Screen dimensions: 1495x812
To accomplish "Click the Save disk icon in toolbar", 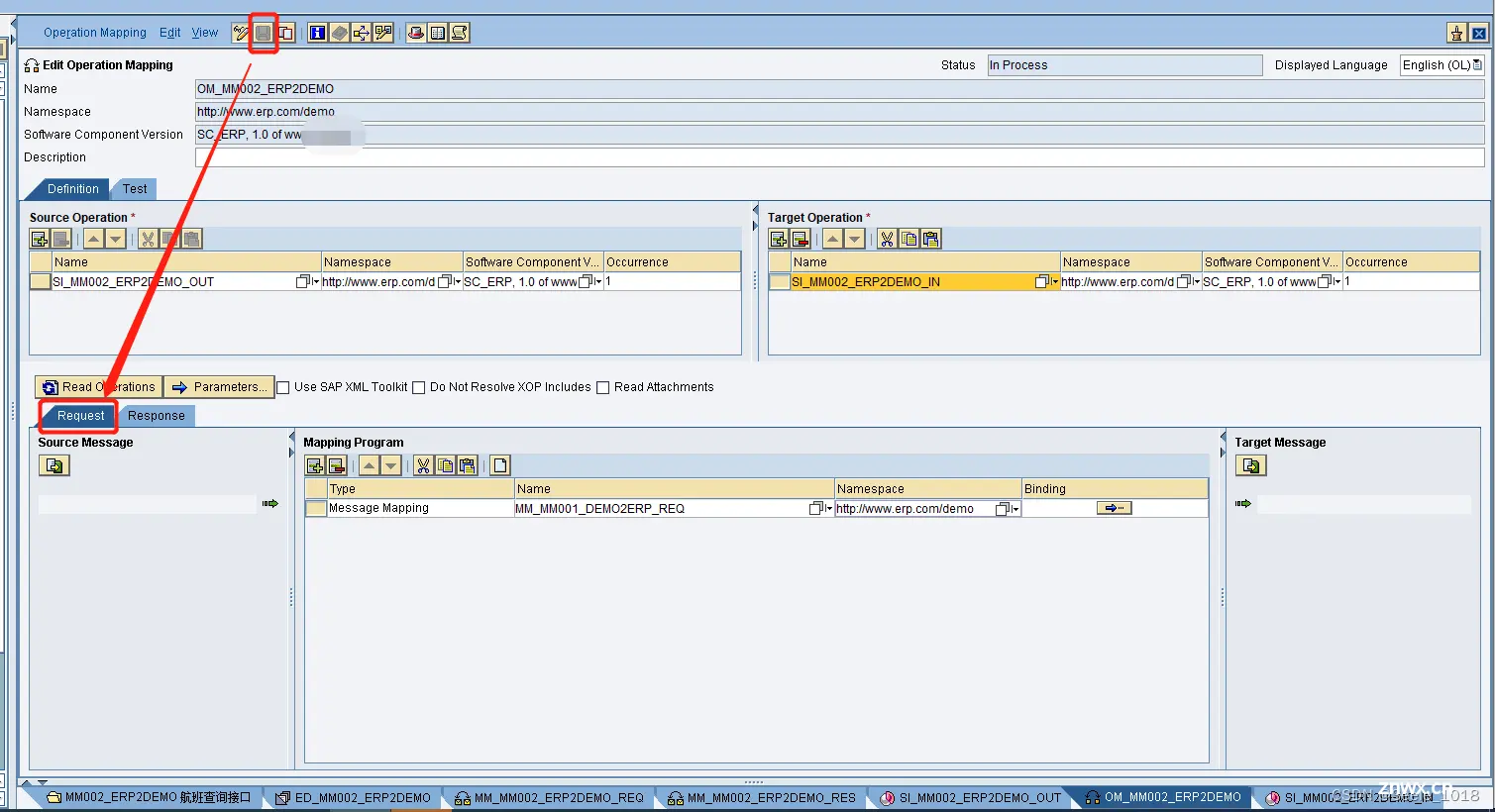I will click(263, 33).
